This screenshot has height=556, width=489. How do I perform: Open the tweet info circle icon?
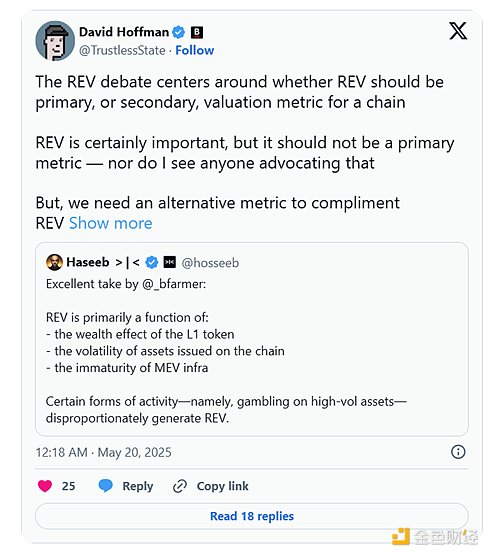(458, 452)
